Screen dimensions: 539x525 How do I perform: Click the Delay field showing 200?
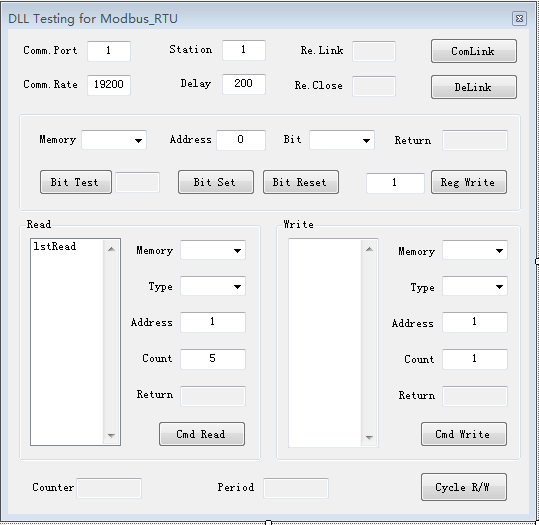coord(244,84)
